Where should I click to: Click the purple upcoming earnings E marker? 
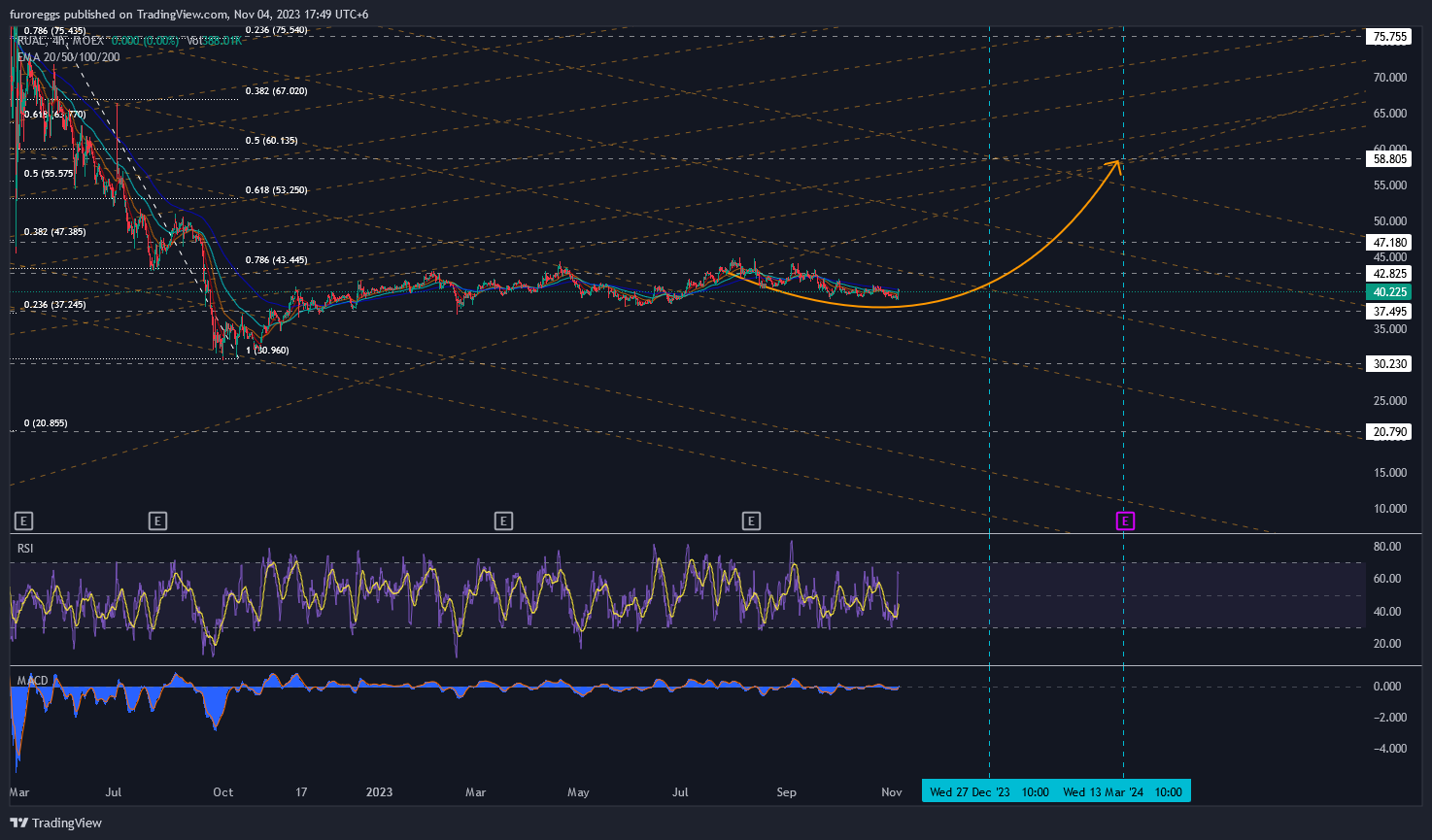point(1125,521)
